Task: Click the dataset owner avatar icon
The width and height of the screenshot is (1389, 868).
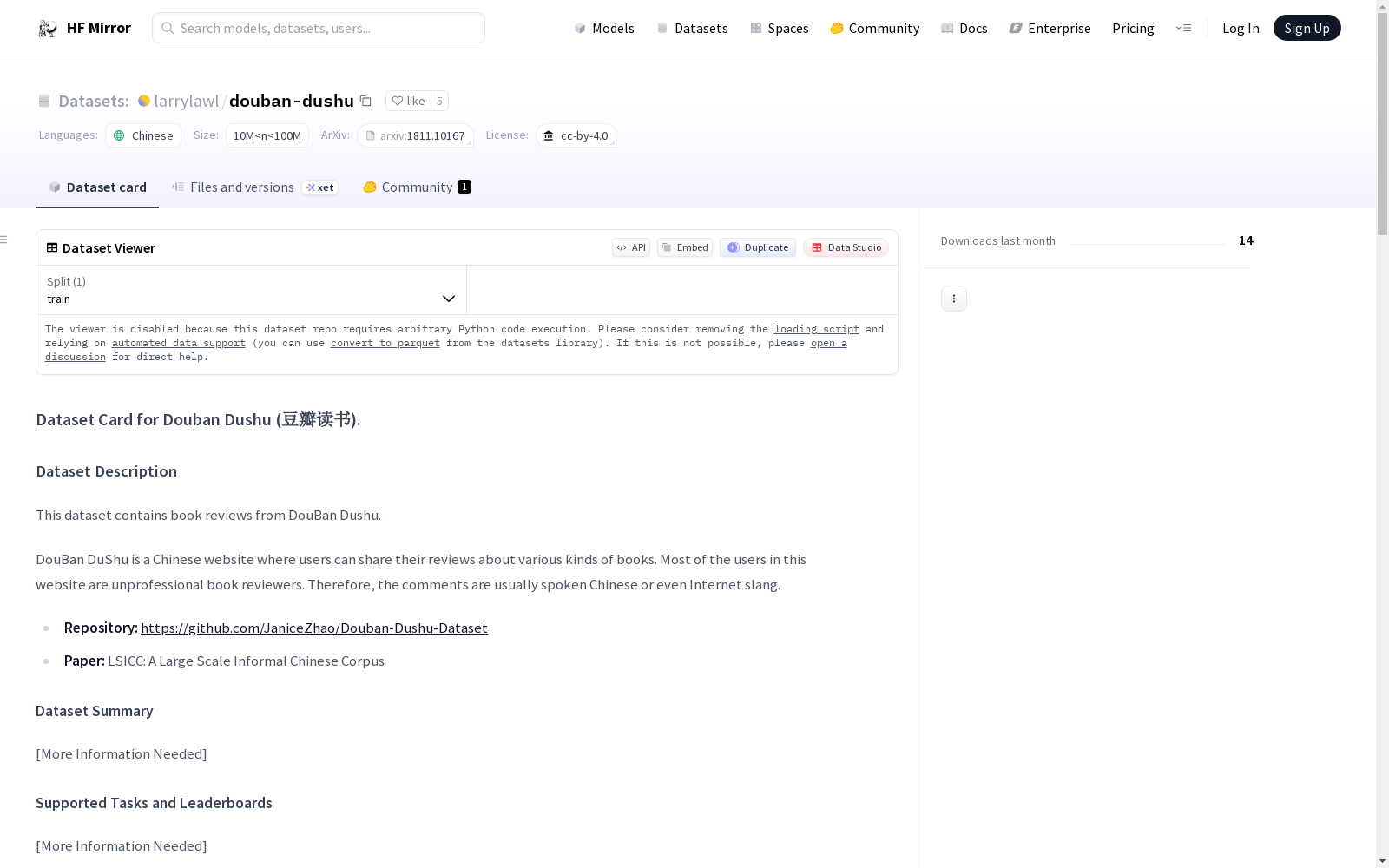Action: [144, 101]
